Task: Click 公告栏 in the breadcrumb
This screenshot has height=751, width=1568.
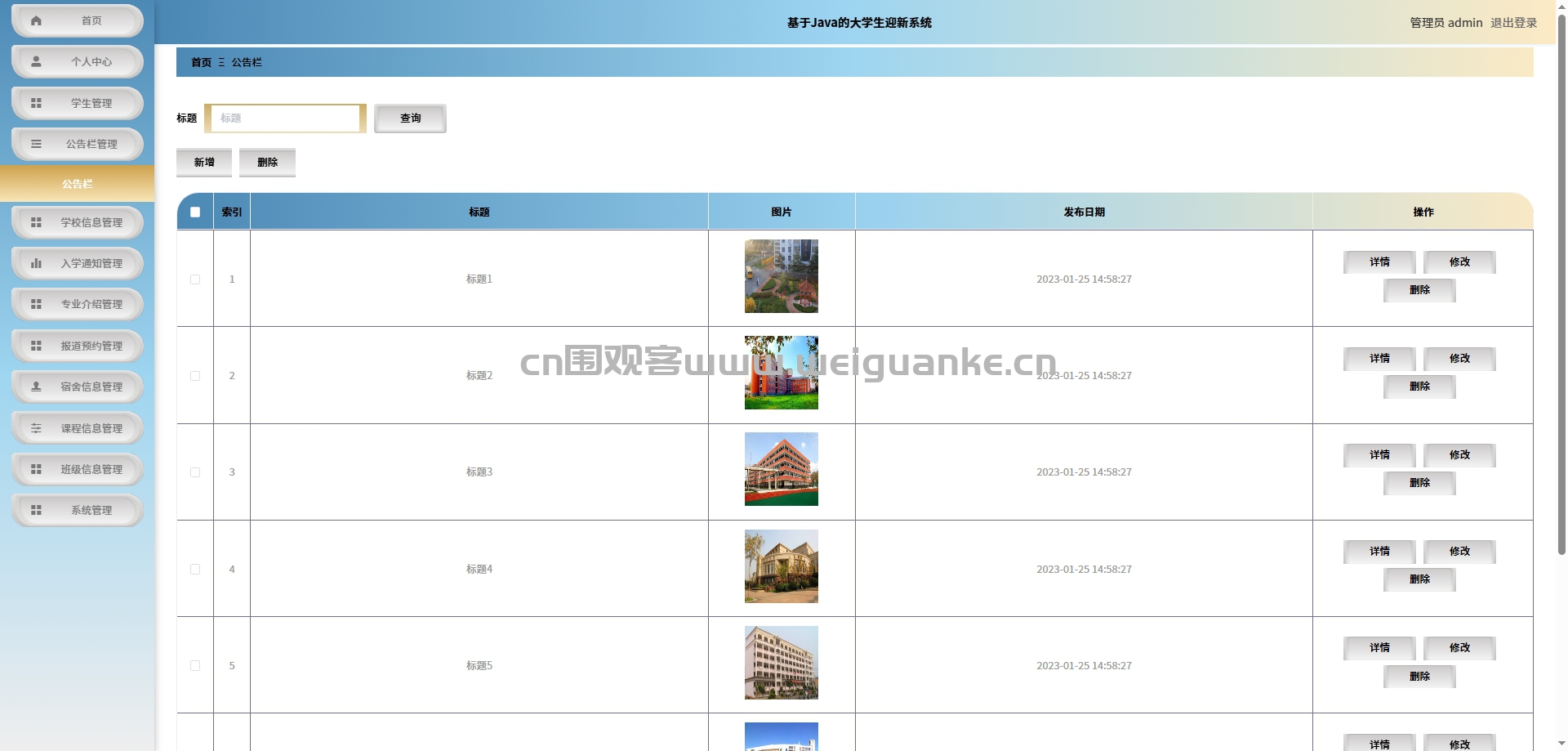Action: point(247,62)
